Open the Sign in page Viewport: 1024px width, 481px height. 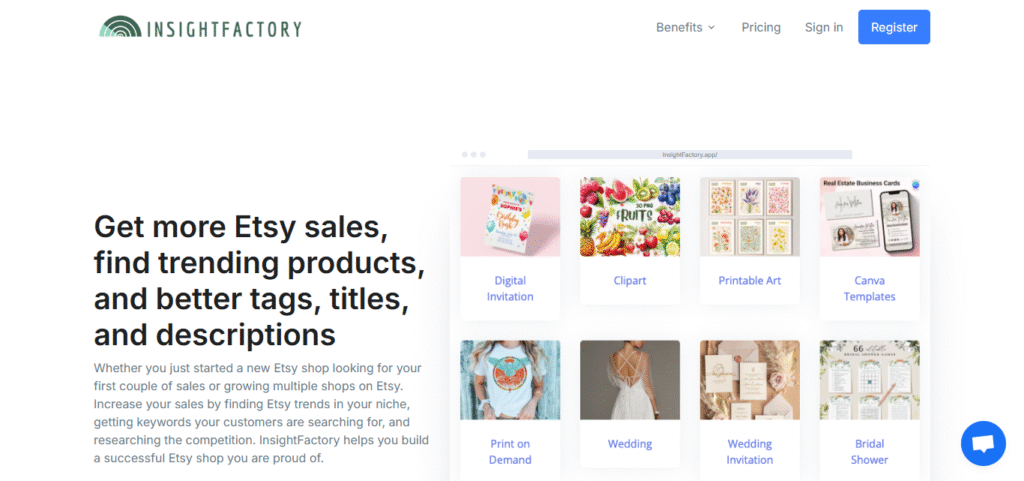[x=824, y=27]
